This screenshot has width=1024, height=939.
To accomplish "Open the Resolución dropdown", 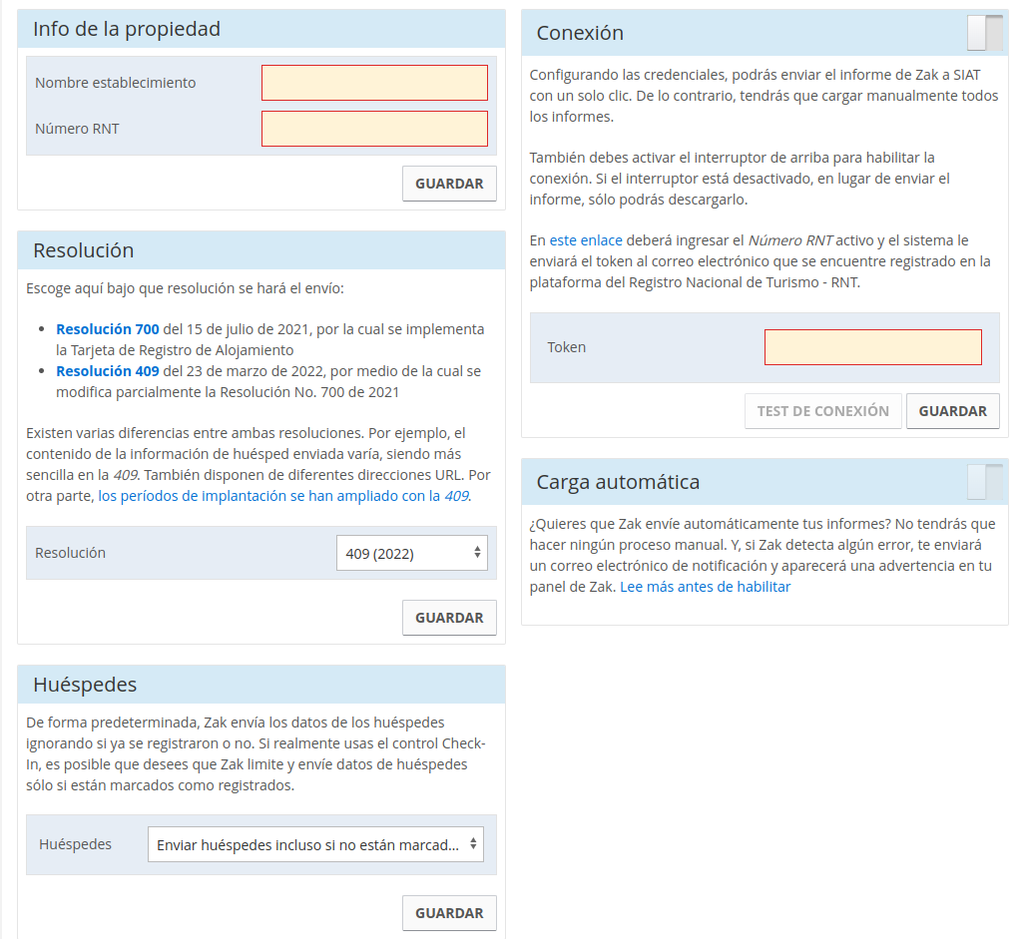I will tap(411, 553).
